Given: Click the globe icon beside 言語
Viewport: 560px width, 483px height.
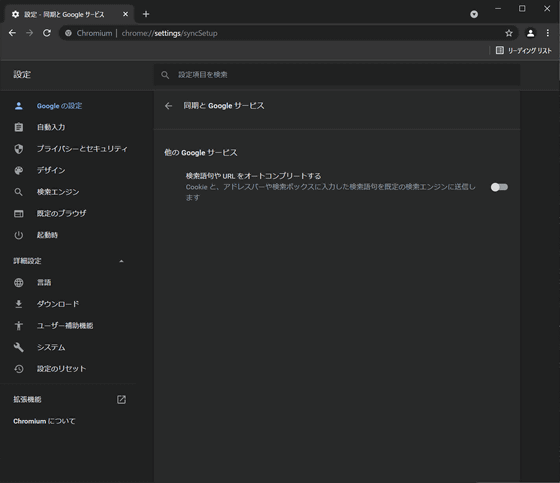Looking at the screenshot, I should (x=19, y=283).
